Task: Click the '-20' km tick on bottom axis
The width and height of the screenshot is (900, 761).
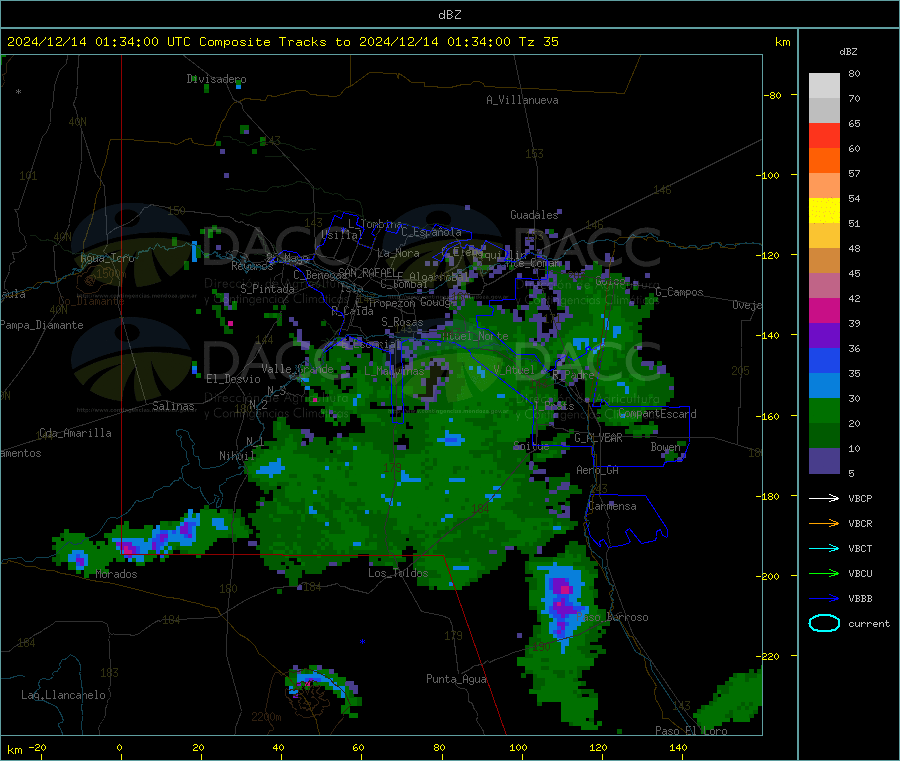Action: pos(37,747)
